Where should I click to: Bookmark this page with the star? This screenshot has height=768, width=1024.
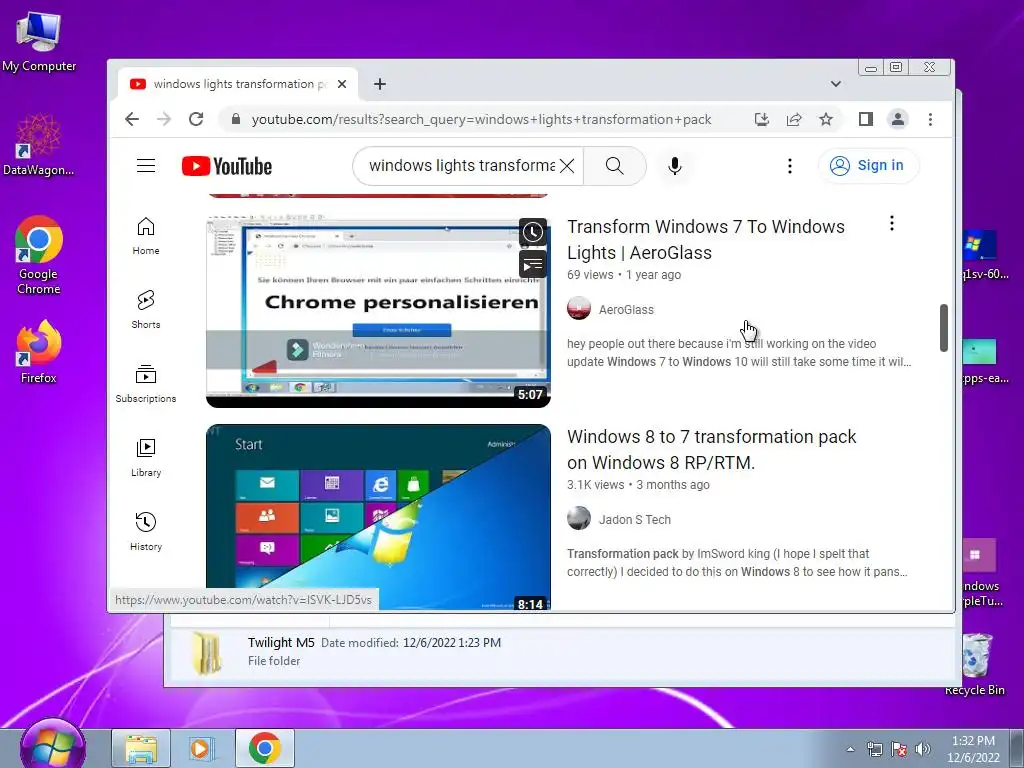tap(826, 119)
